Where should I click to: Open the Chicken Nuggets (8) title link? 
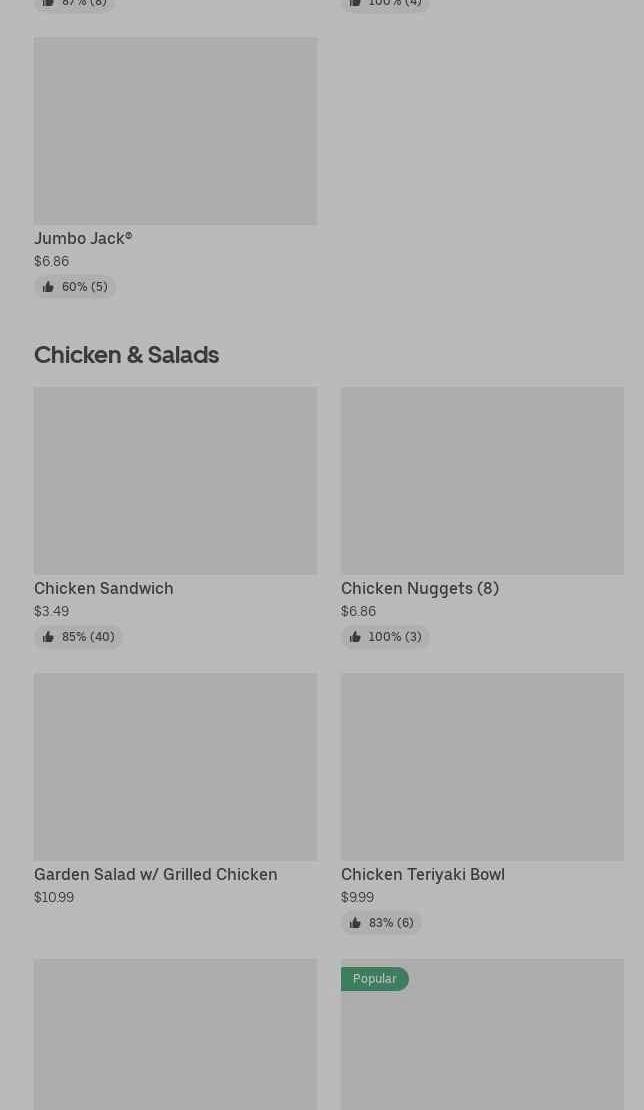coord(420,588)
